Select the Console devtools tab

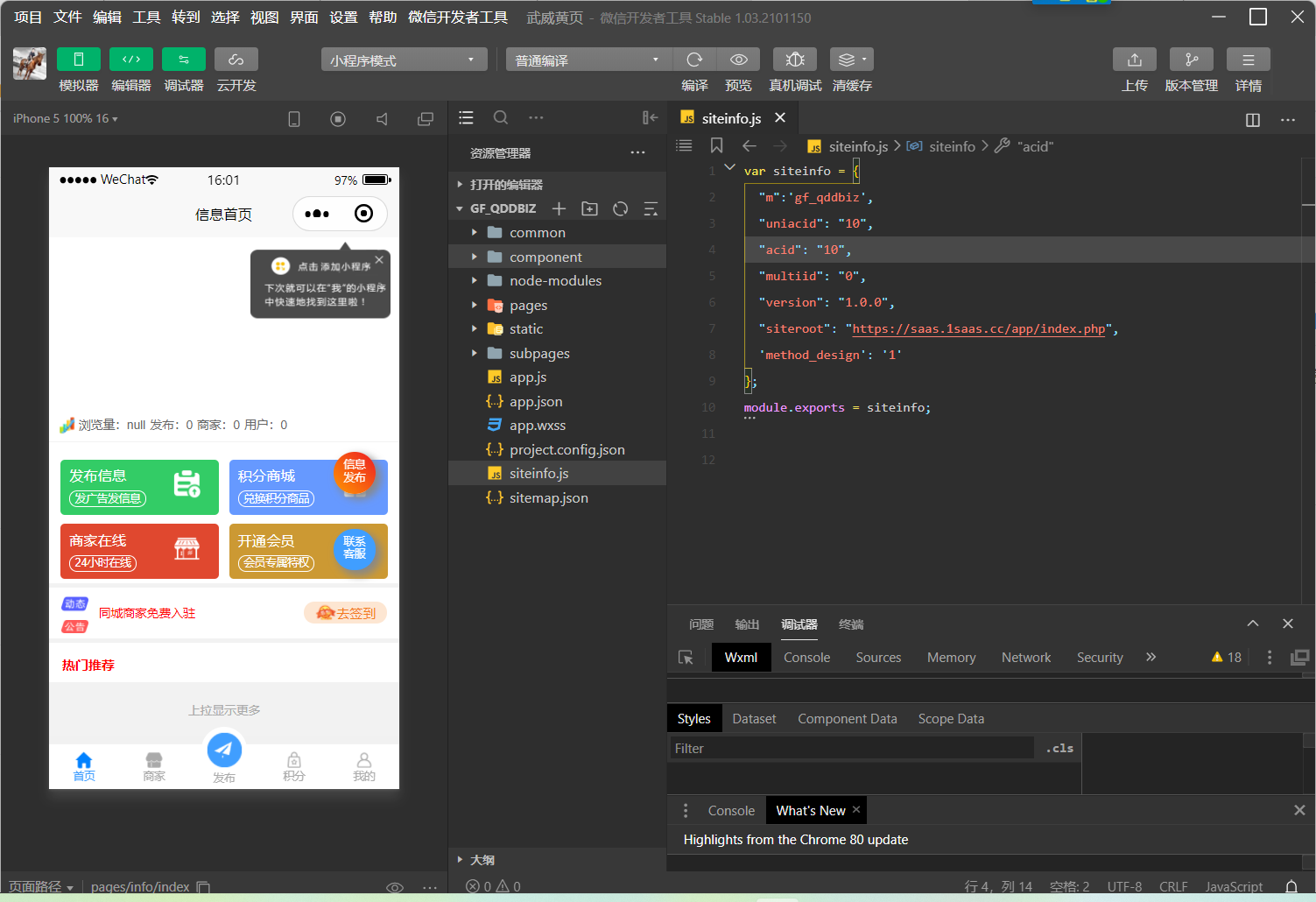coord(806,658)
